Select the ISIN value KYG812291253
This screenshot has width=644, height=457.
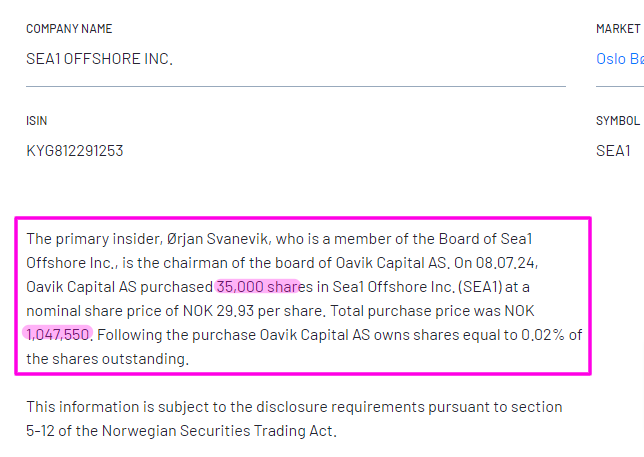(75, 151)
